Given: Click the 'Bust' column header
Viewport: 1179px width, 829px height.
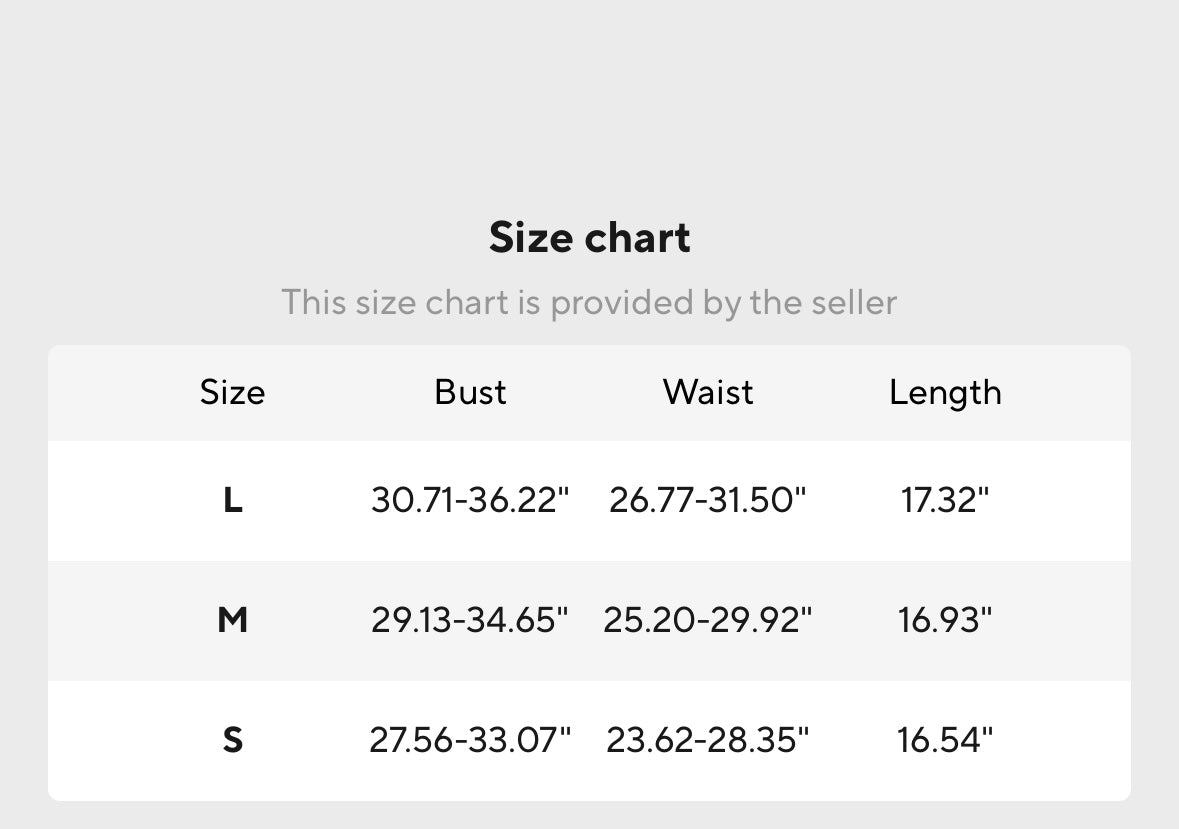Looking at the screenshot, I should (470, 392).
